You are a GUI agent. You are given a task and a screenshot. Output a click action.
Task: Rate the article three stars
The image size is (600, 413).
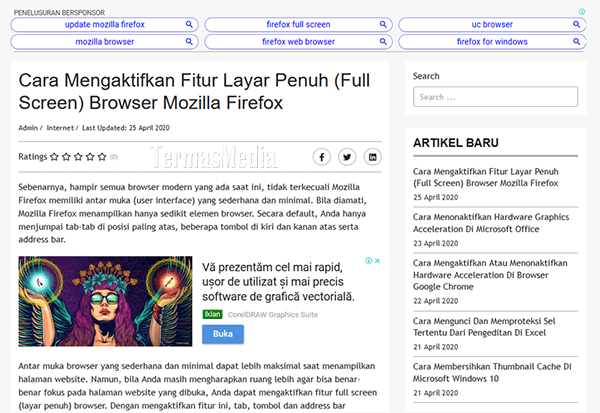pyautogui.click(x=78, y=157)
